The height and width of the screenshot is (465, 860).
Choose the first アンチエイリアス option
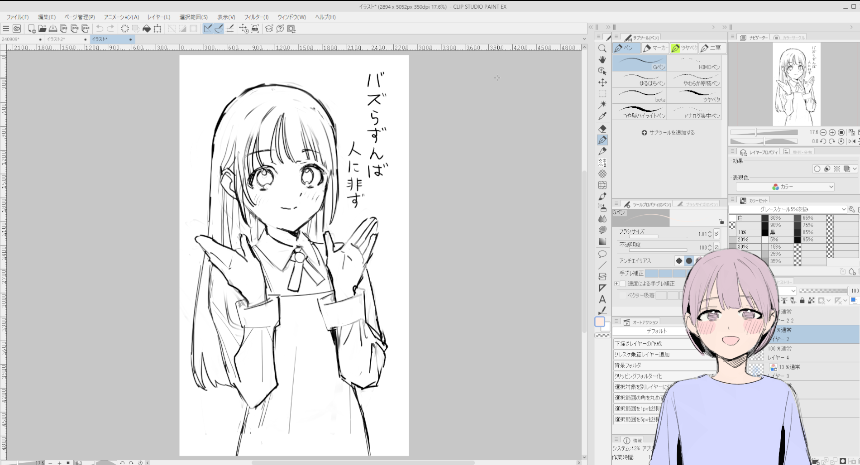coord(679,261)
